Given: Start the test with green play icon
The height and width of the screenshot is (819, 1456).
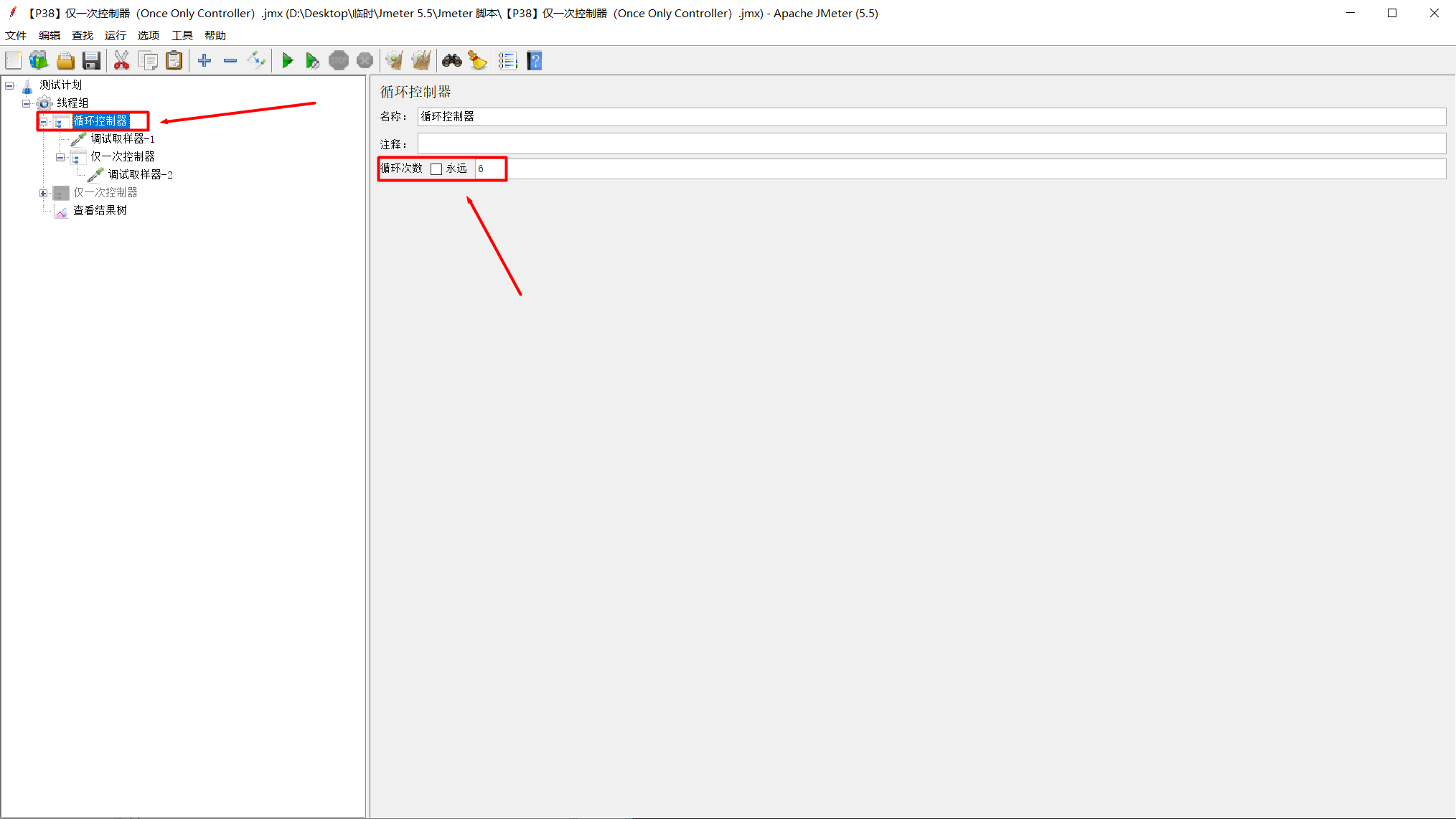Looking at the screenshot, I should (287, 61).
